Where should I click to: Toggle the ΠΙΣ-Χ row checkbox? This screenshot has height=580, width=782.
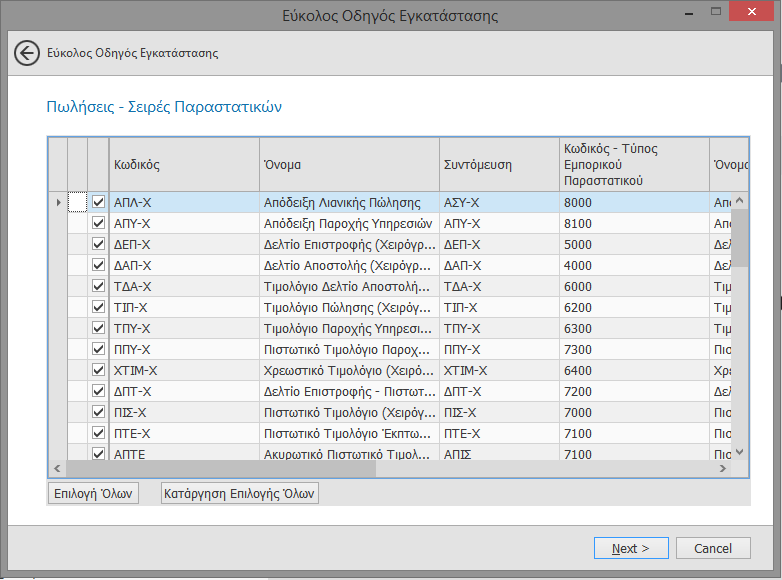[98, 412]
